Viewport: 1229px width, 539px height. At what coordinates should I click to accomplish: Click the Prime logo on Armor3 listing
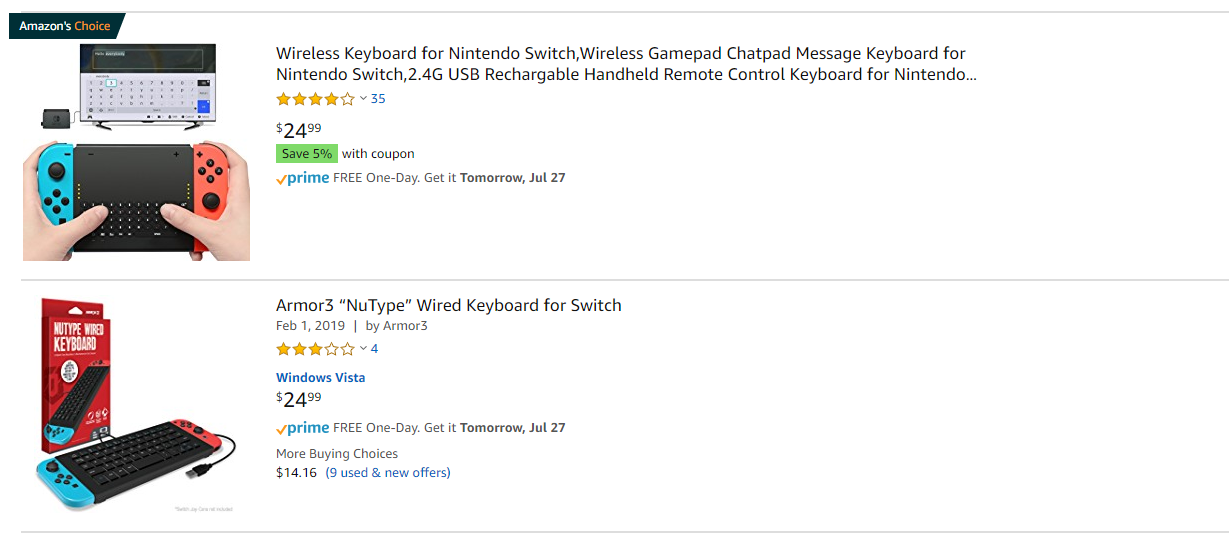click(x=303, y=428)
